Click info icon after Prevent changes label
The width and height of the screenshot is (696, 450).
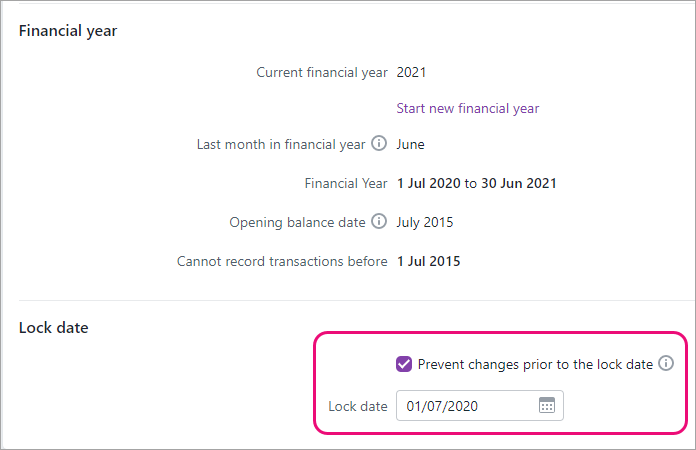click(666, 364)
